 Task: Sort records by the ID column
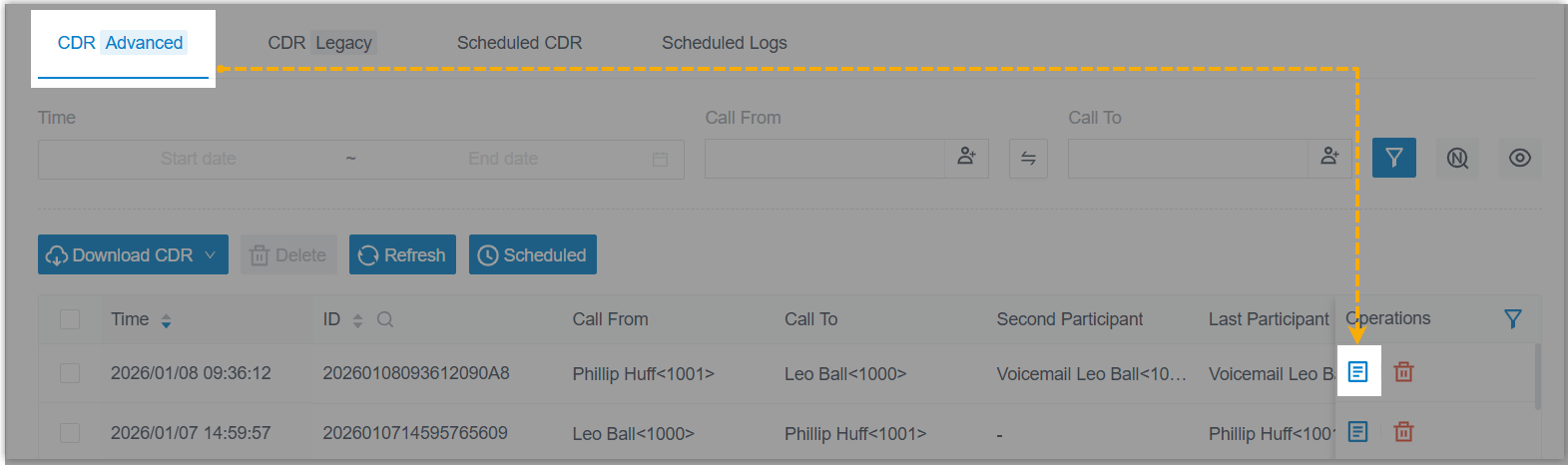(357, 320)
